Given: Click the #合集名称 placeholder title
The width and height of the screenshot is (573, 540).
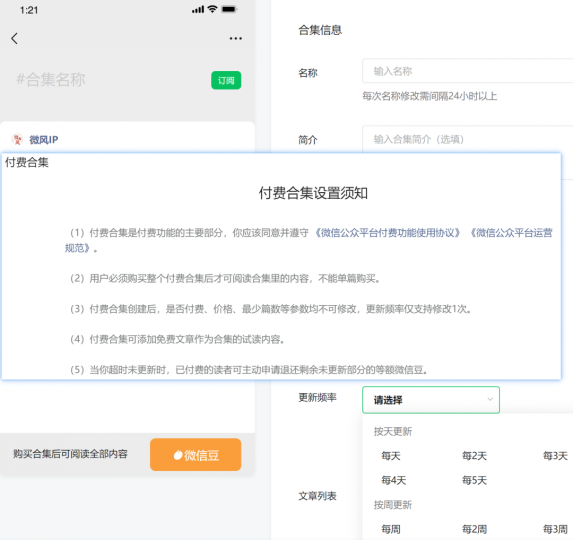Looking at the screenshot, I should click(x=51, y=80).
